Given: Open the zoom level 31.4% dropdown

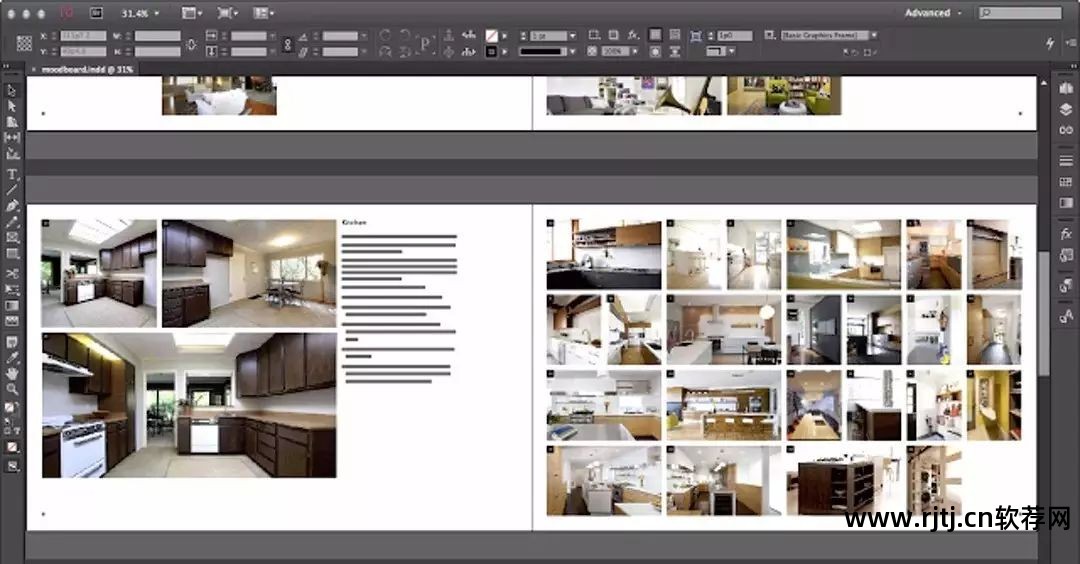Looking at the screenshot, I should point(140,13).
